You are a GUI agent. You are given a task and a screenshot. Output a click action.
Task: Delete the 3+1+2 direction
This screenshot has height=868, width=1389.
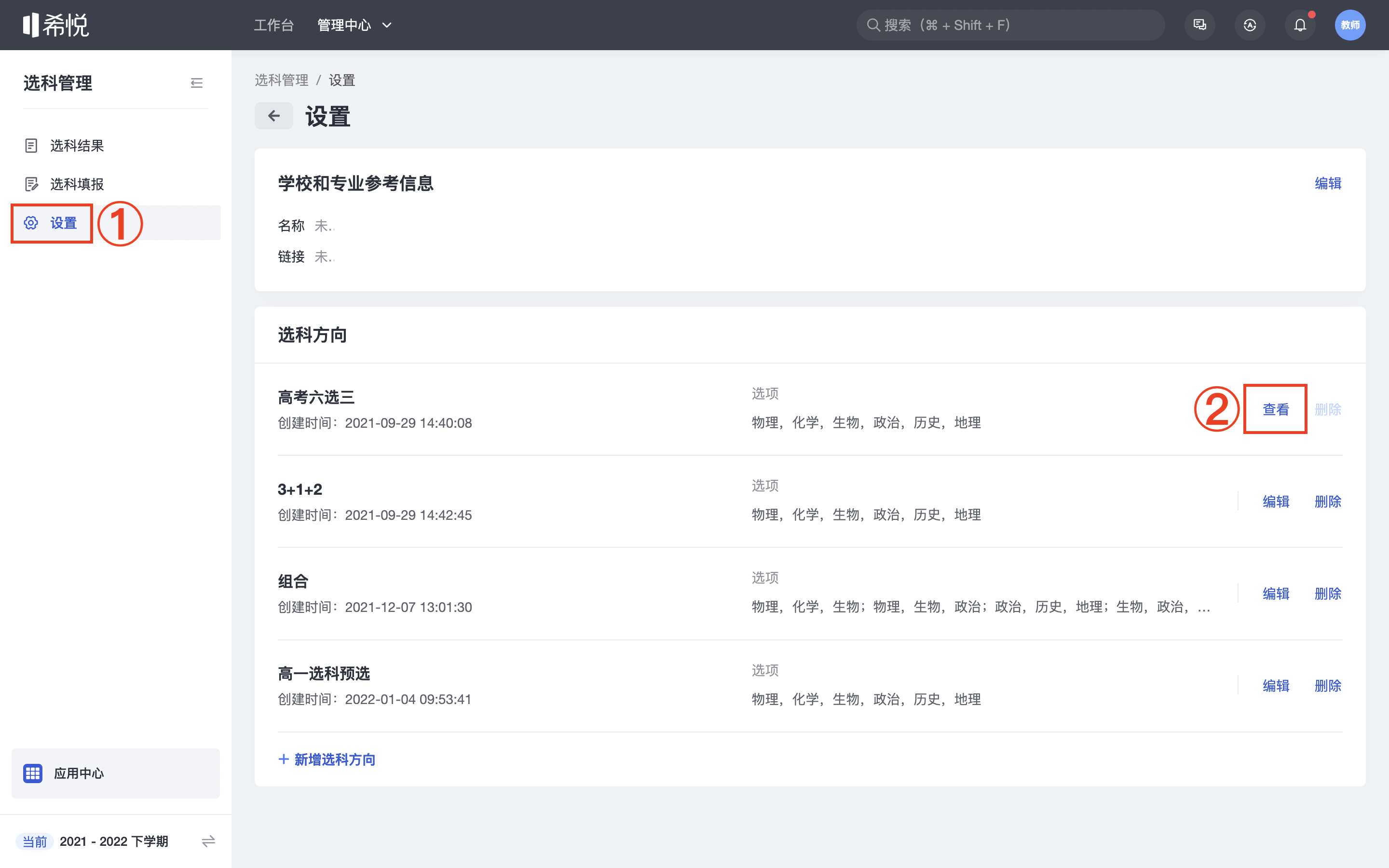pyautogui.click(x=1328, y=502)
